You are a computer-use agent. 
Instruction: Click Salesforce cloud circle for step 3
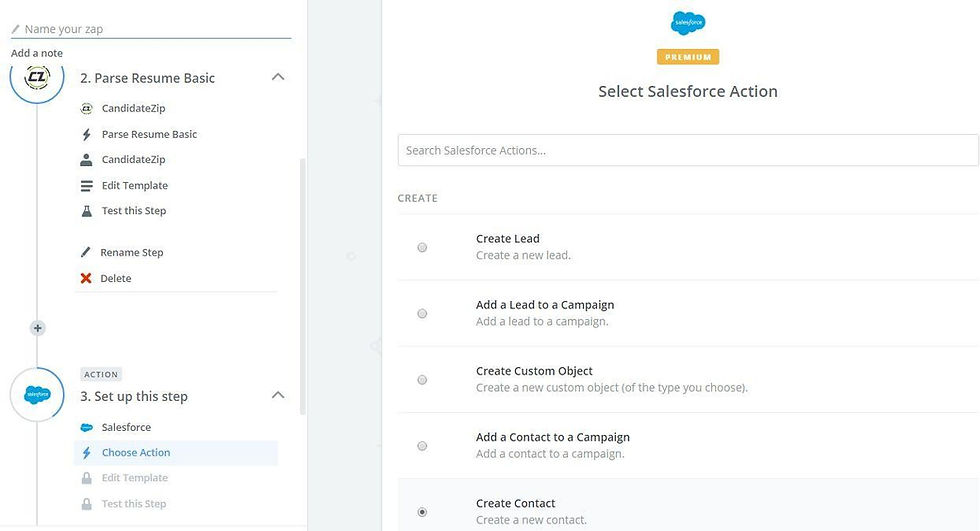coord(37,395)
